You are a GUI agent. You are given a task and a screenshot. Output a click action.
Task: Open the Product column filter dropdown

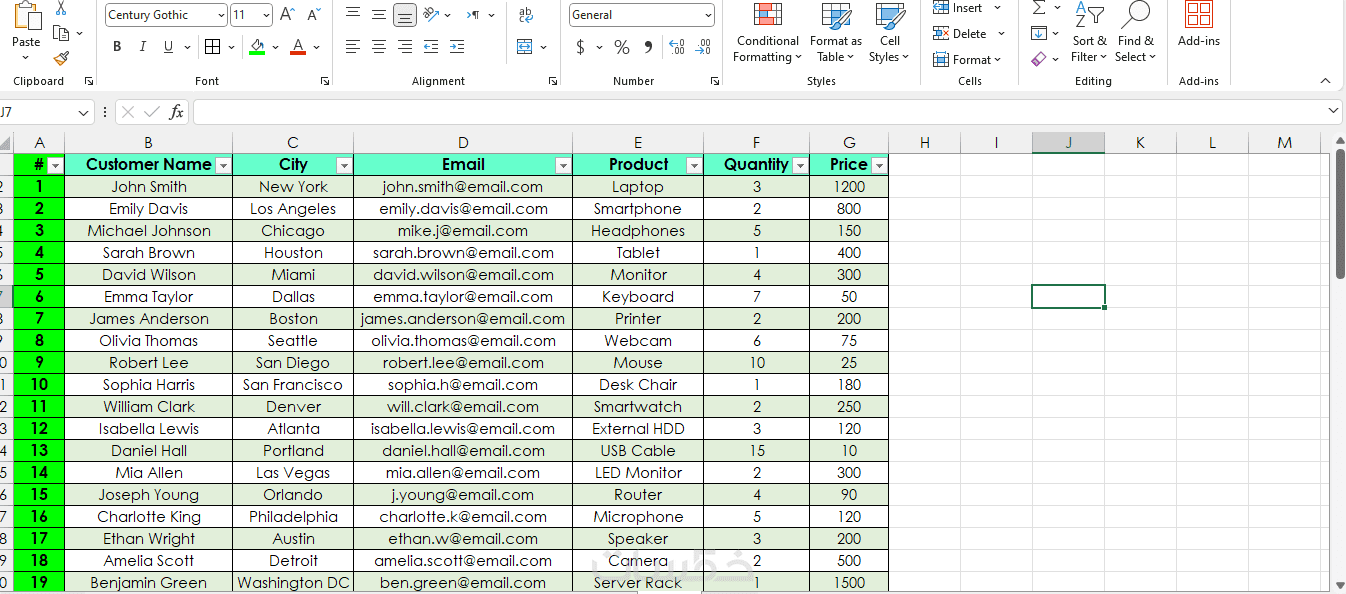694,165
